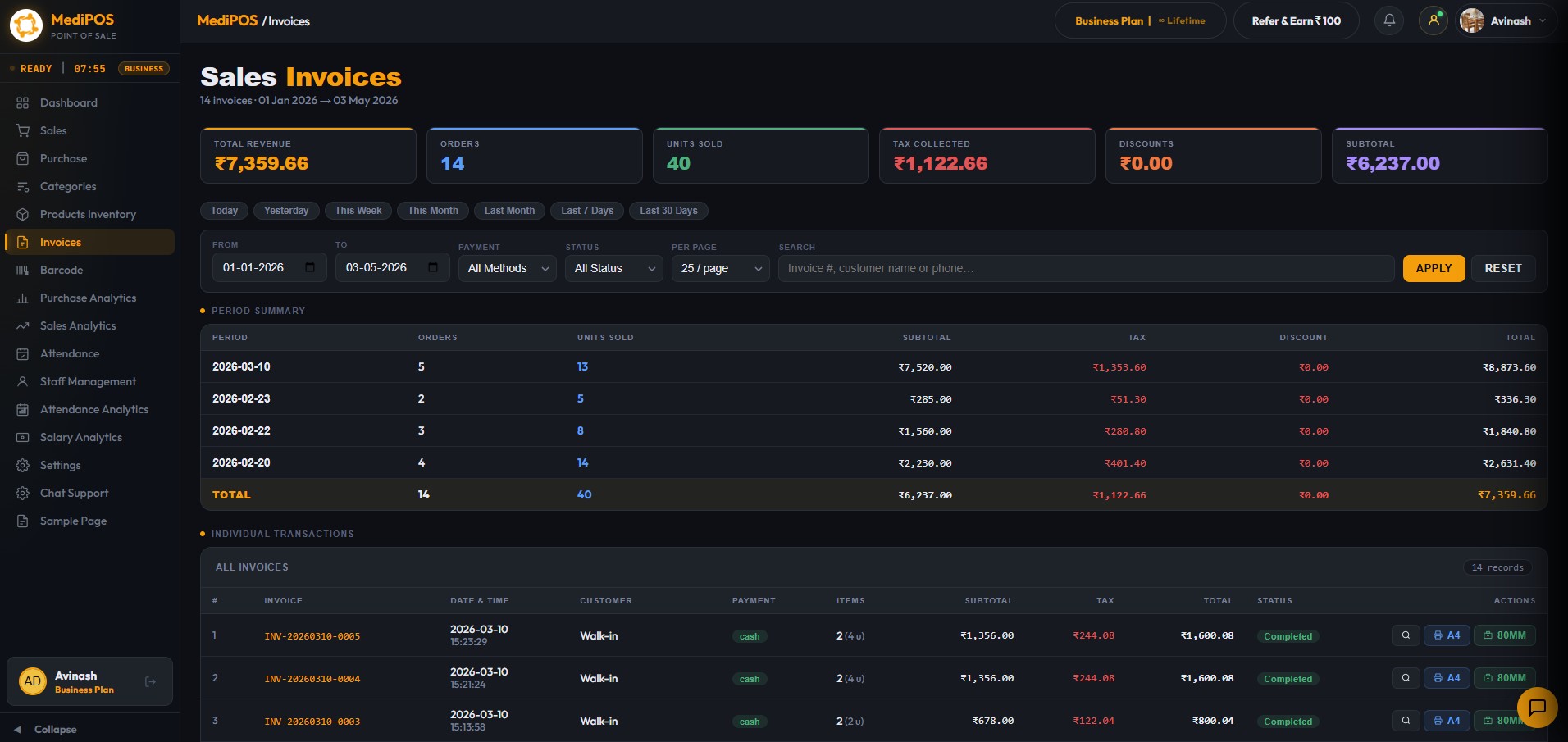Apply the invoice filters
1568x742 pixels.
[x=1434, y=268]
